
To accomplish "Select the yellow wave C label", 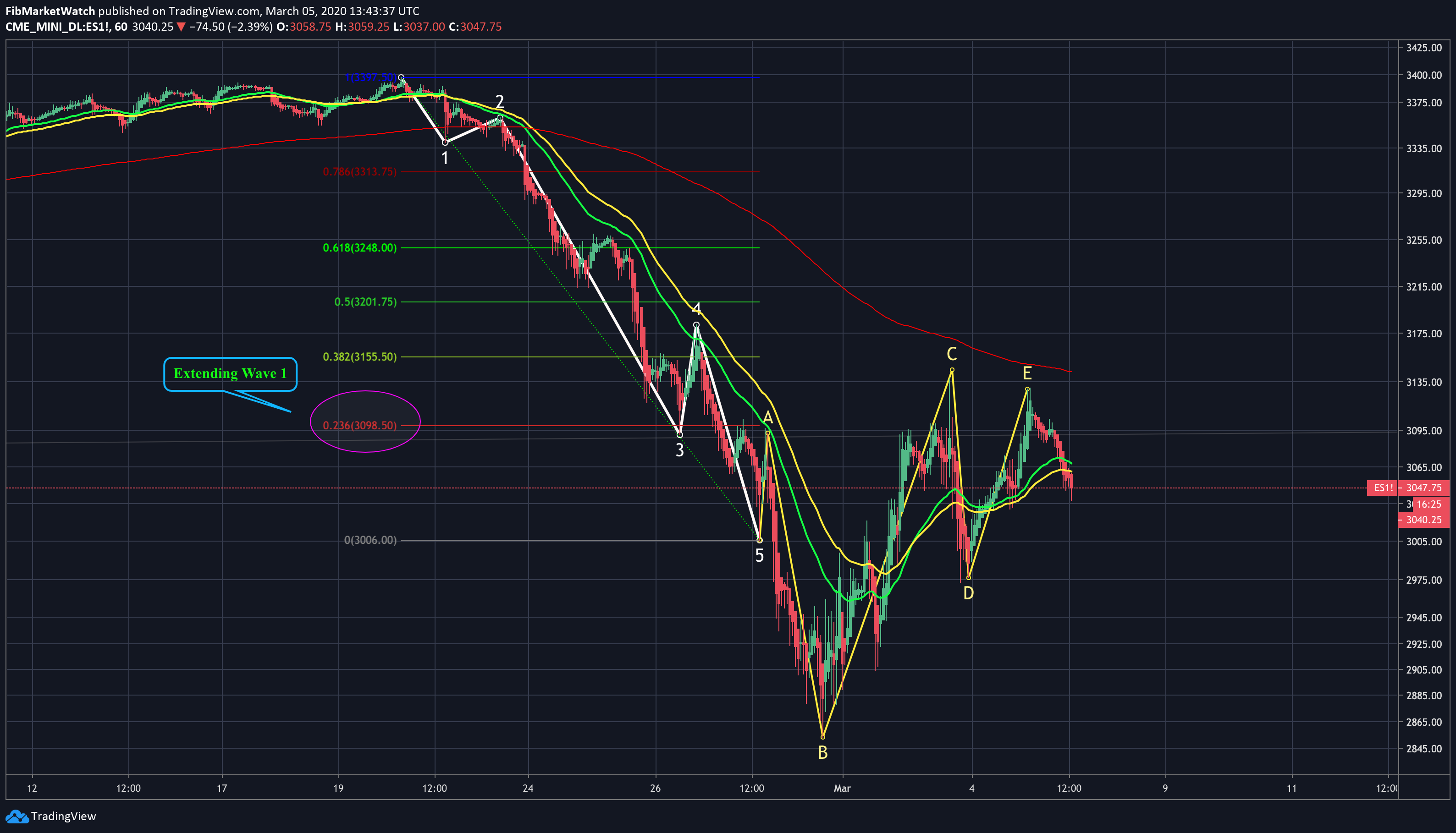I will [x=952, y=354].
